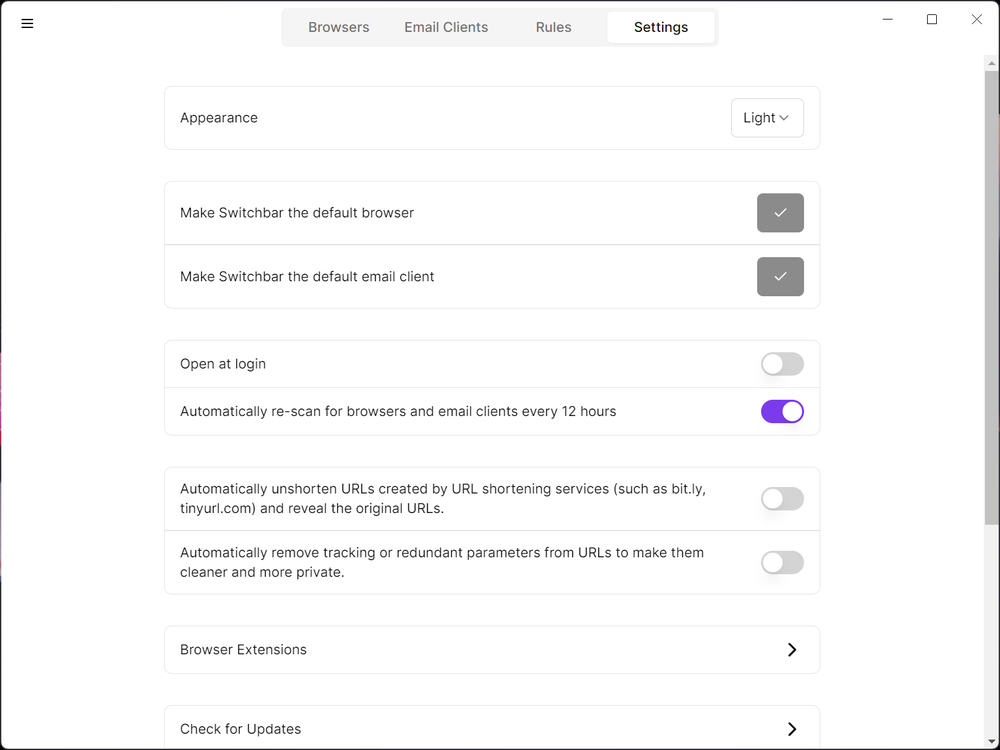Close the Switchbar window
The image size is (1000, 750).
click(976, 20)
